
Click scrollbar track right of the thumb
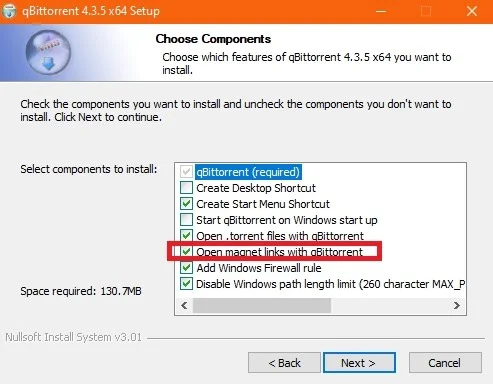coord(390,305)
